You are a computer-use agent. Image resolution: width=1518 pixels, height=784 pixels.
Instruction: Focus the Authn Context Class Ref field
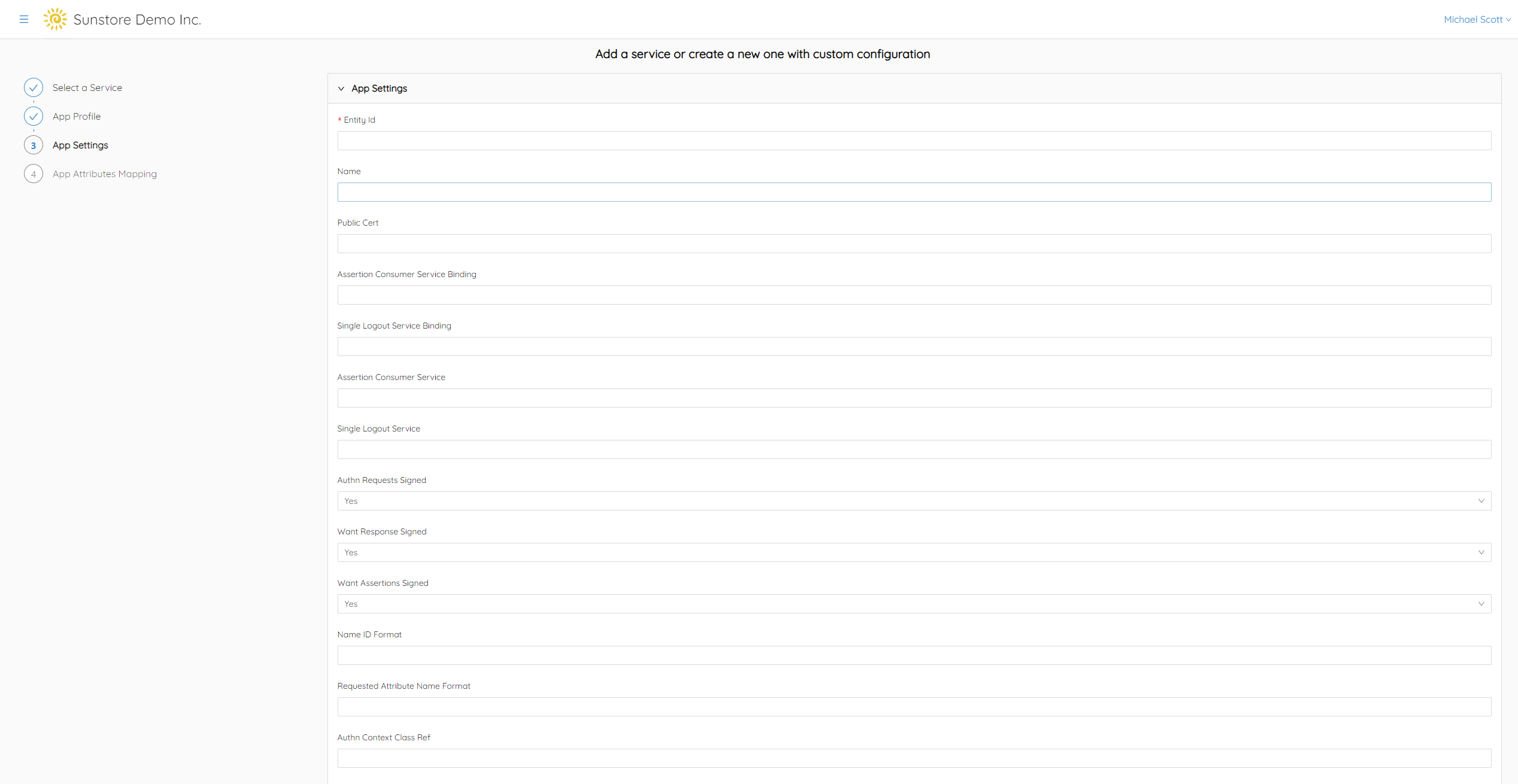tap(914, 758)
